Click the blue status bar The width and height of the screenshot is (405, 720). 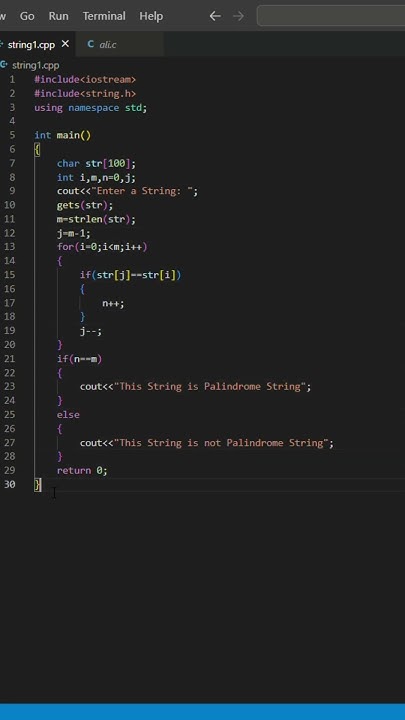pyautogui.click(x=202, y=712)
